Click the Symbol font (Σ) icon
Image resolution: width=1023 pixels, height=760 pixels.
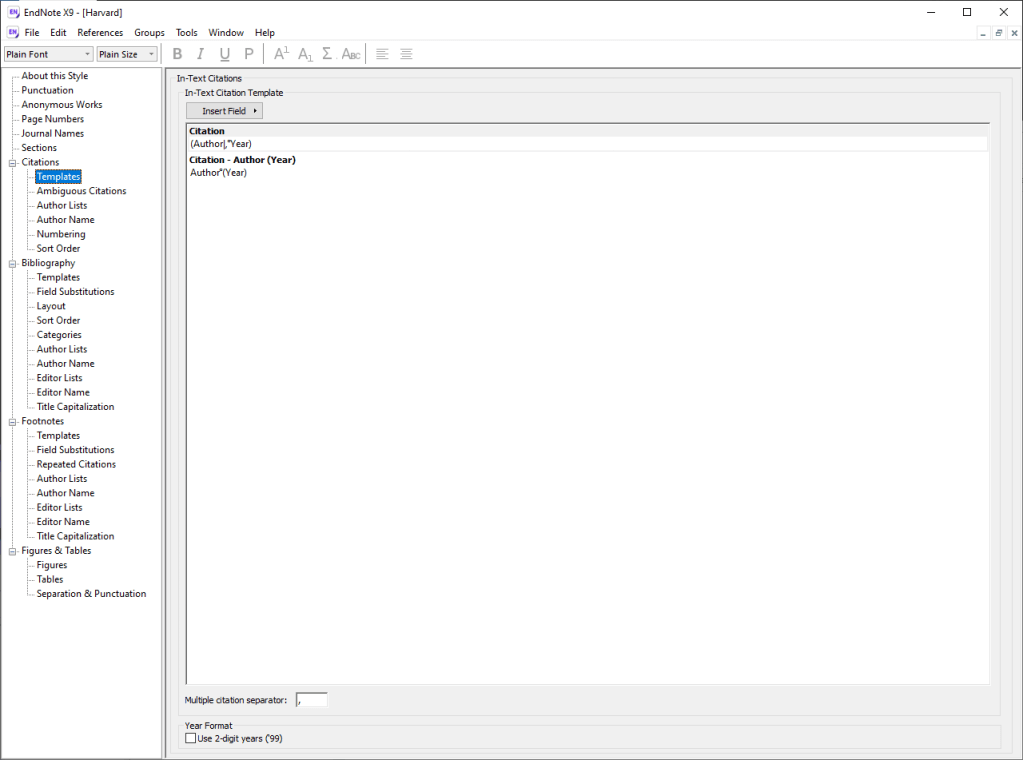[327, 54]
